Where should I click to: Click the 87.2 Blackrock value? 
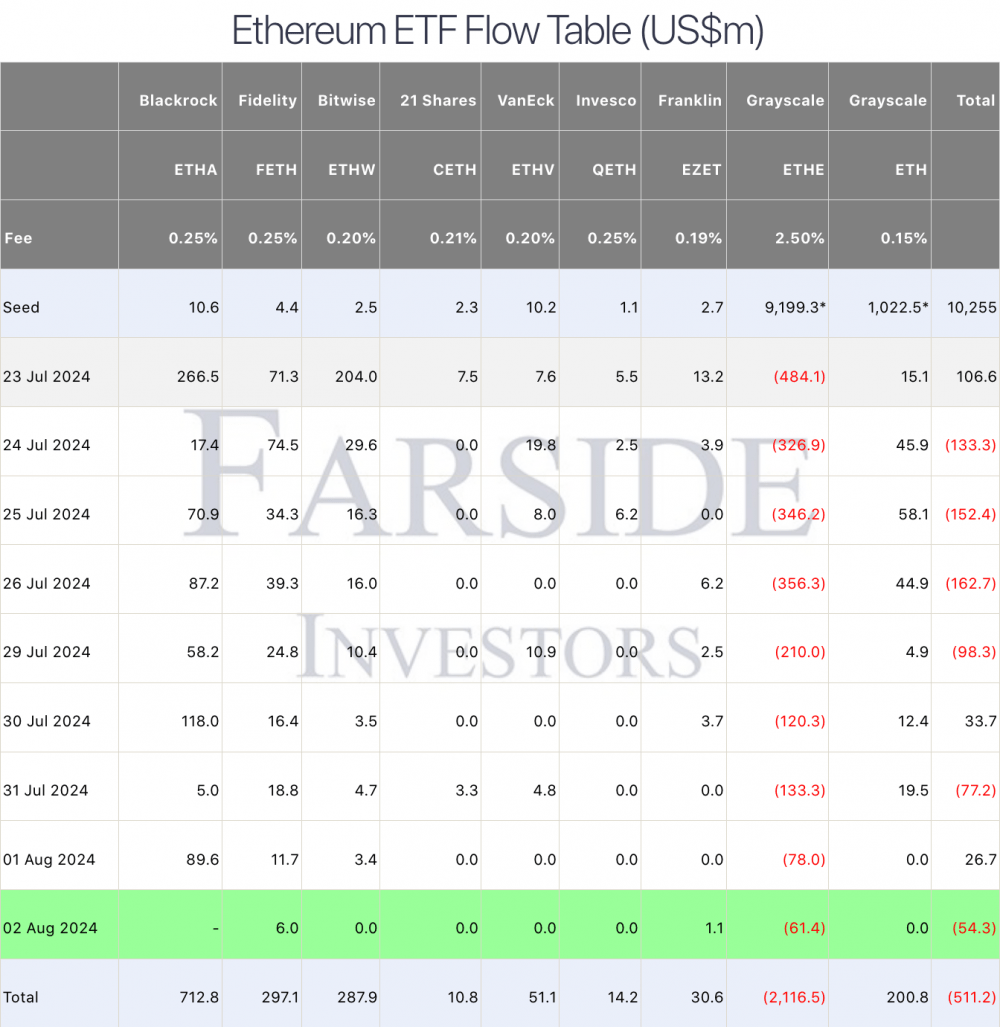click(204, 584)
